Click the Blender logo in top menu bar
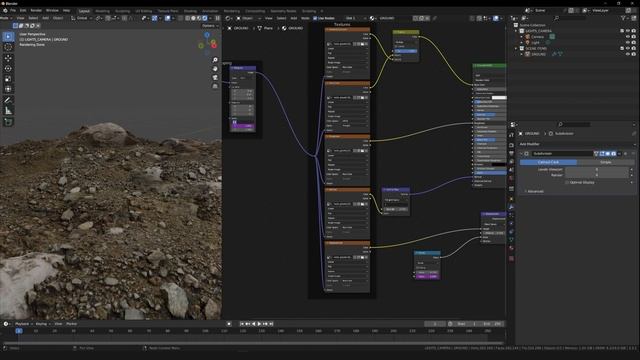640x360 pixels. [5, 11]
